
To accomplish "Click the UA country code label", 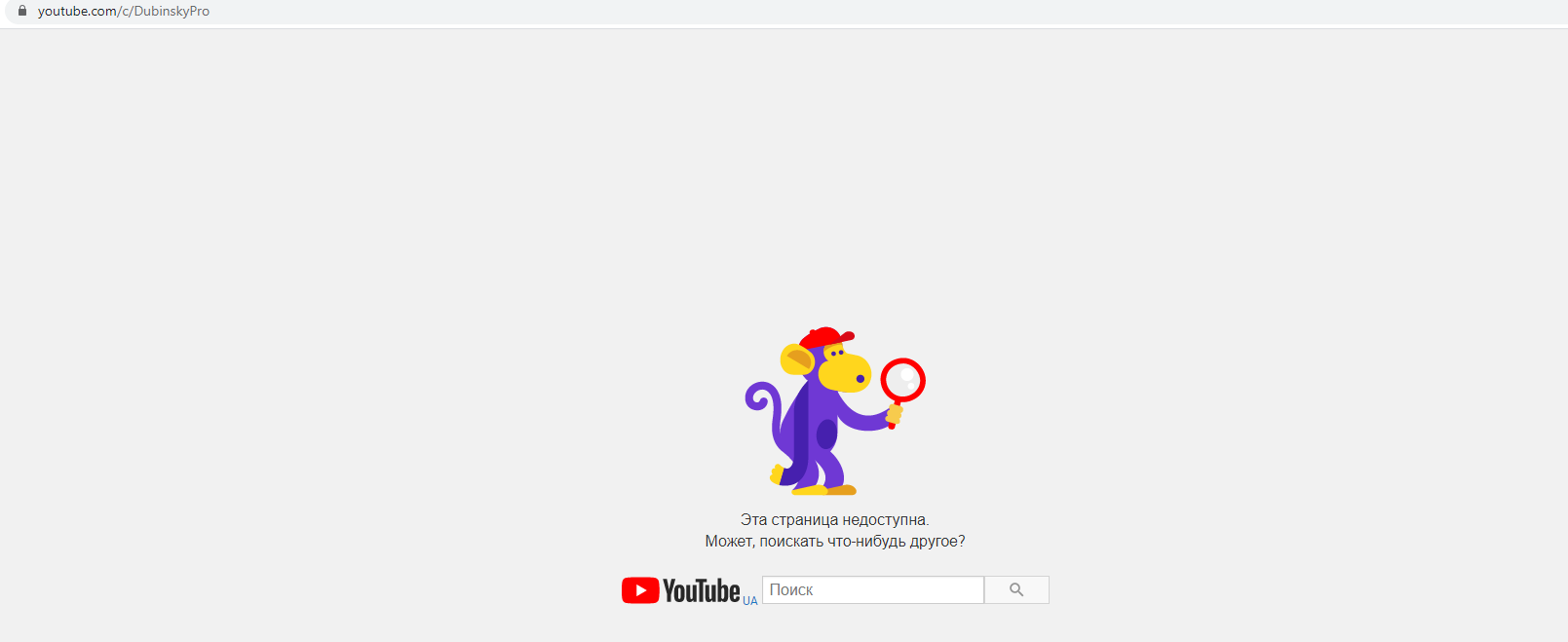I will 749,601.
